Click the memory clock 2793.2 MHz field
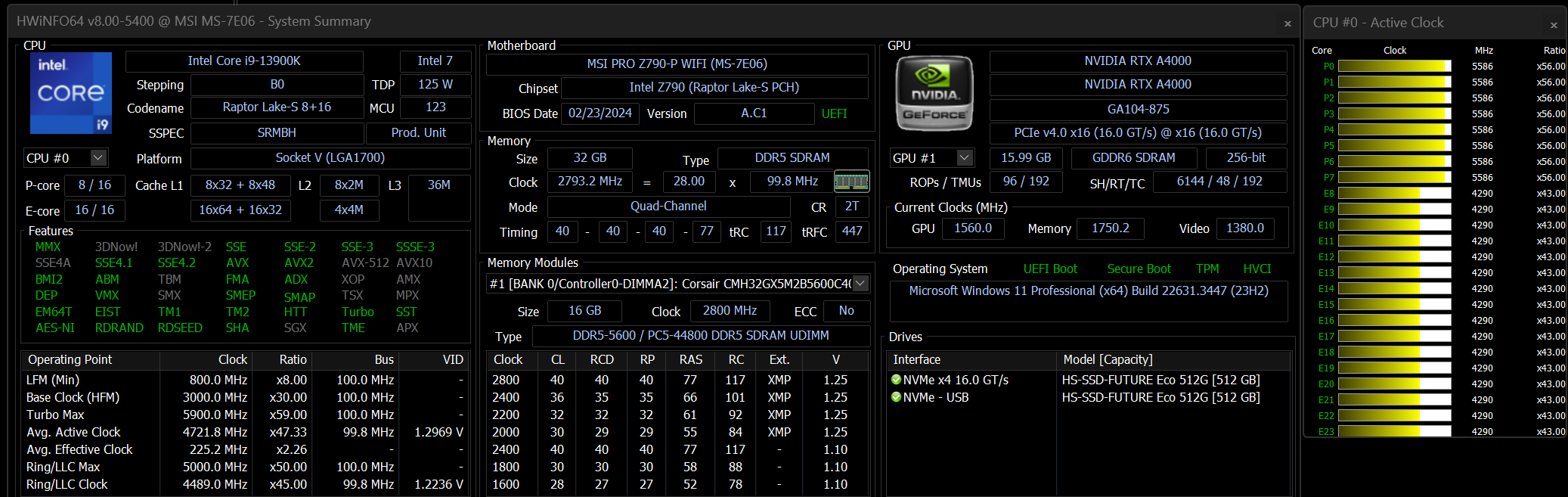Screen dimensions: 1568x497 590,182
